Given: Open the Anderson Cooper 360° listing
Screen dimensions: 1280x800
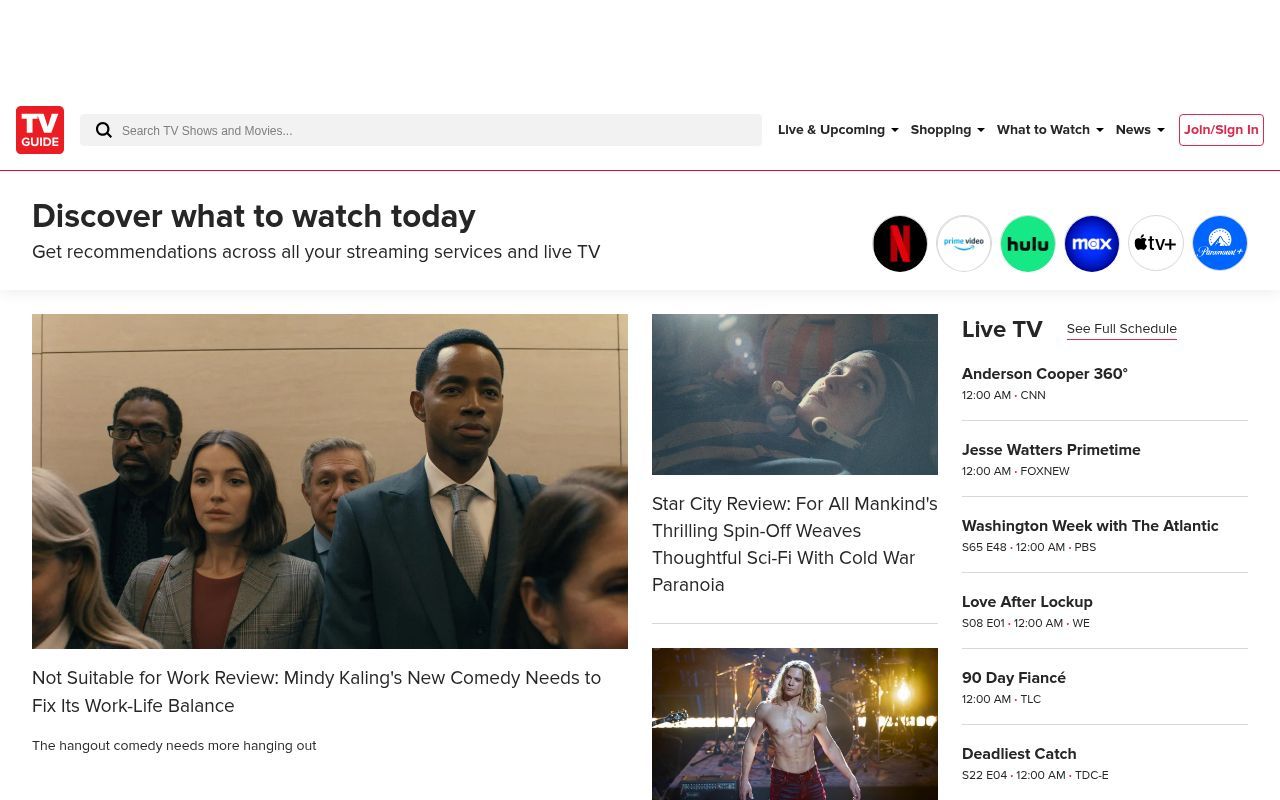Looking at the screenshot, I should [1045, 374].
